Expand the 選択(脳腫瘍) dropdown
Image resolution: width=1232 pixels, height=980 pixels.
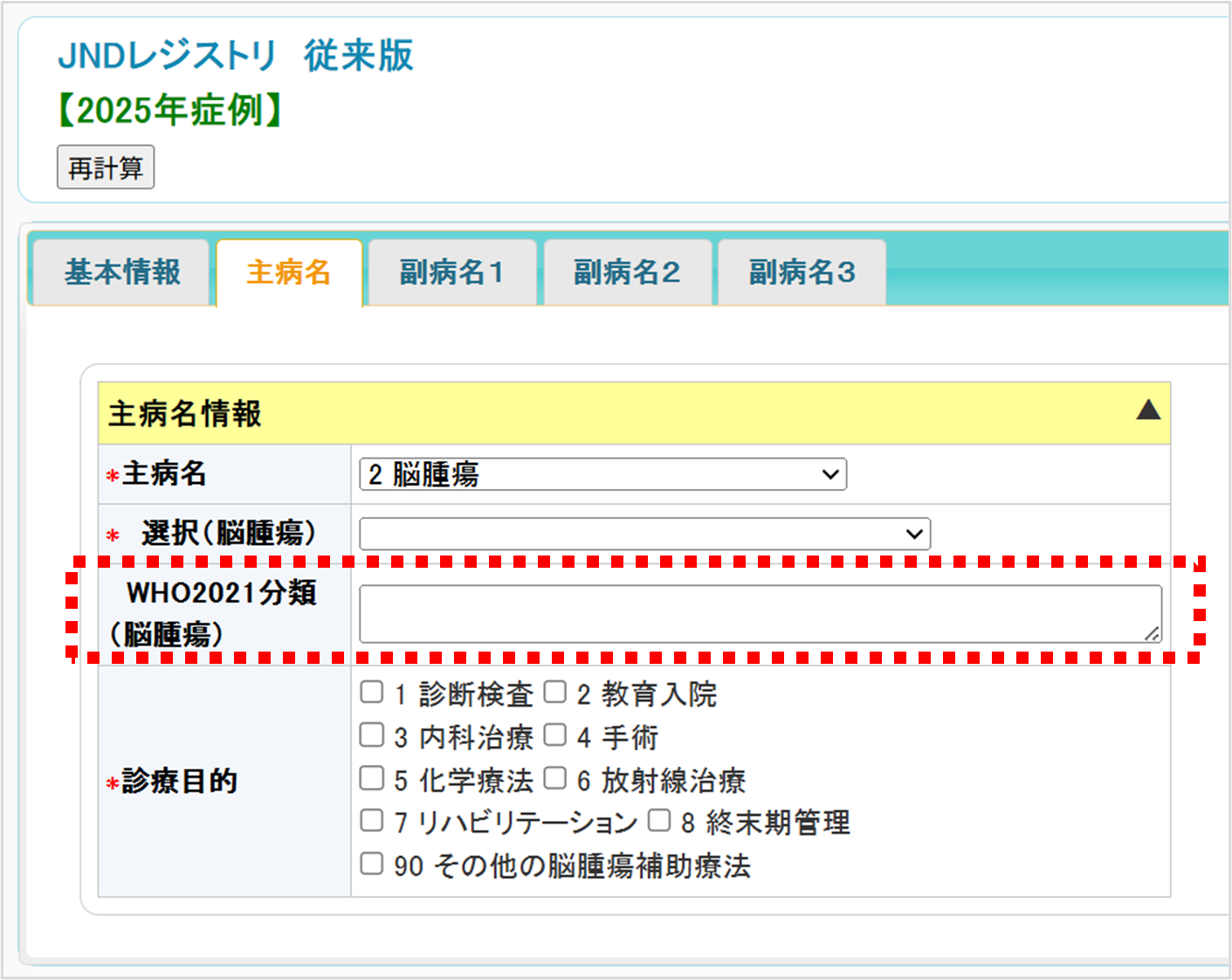[x=644, y=534]
